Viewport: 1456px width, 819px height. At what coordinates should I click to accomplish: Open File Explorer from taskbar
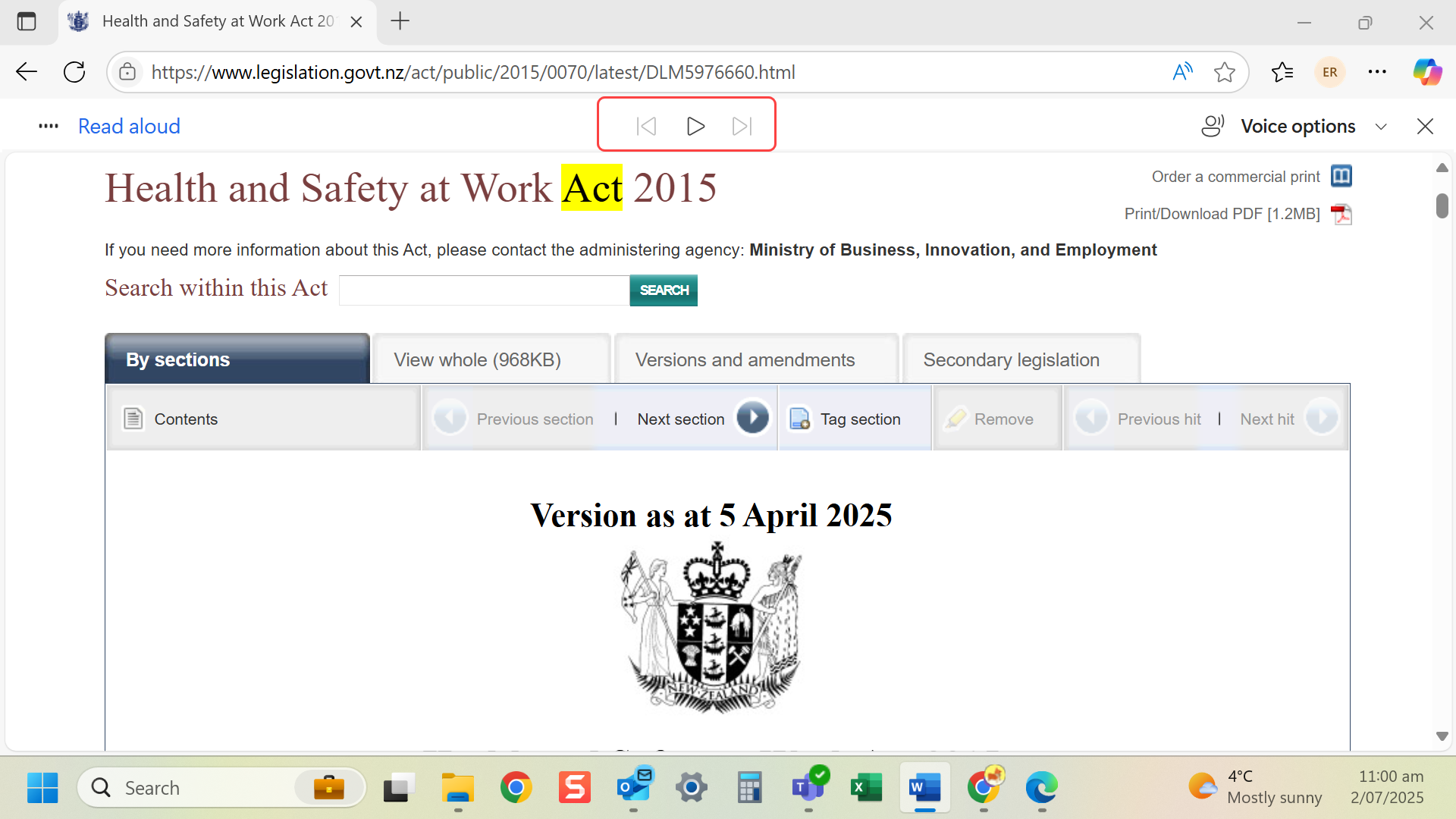458,788
